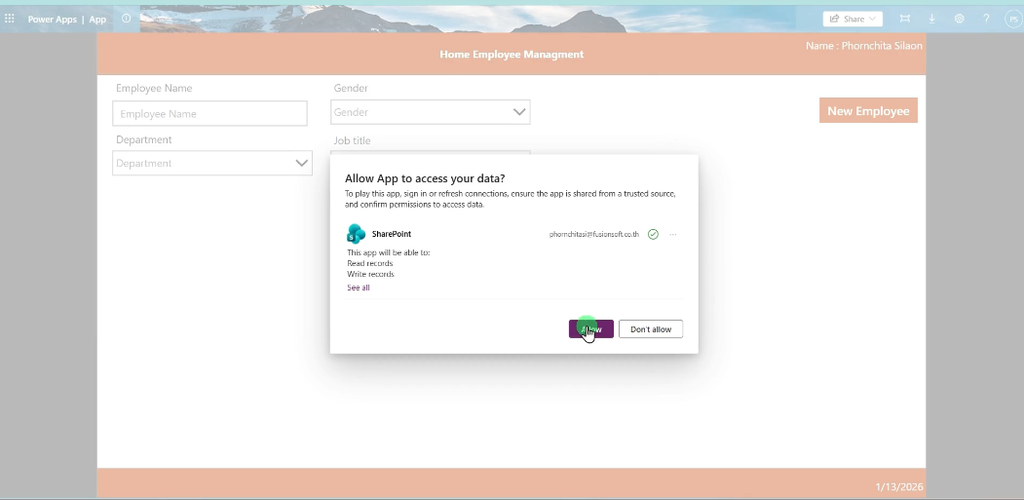Open the See all permissions link

click(x=358, y=287)
